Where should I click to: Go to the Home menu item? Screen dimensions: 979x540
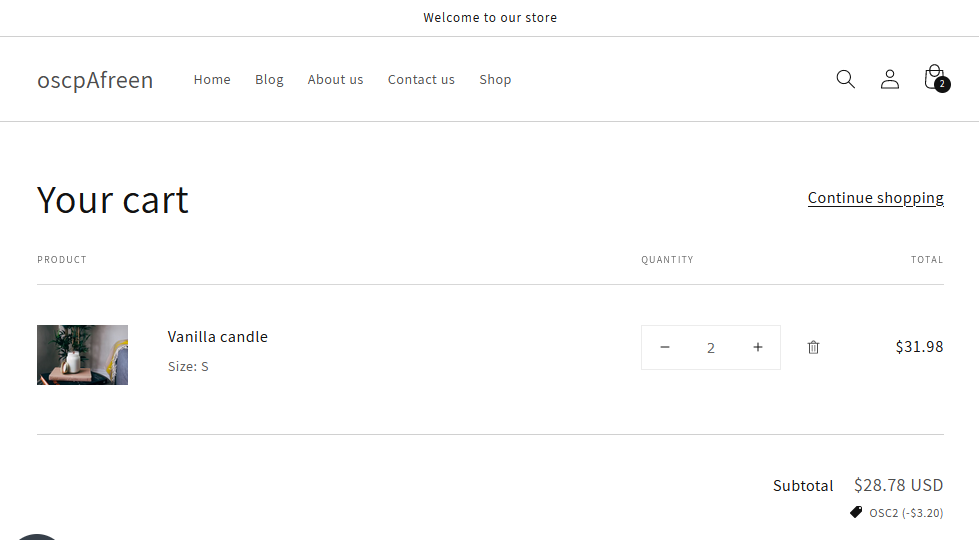(212, 80)
